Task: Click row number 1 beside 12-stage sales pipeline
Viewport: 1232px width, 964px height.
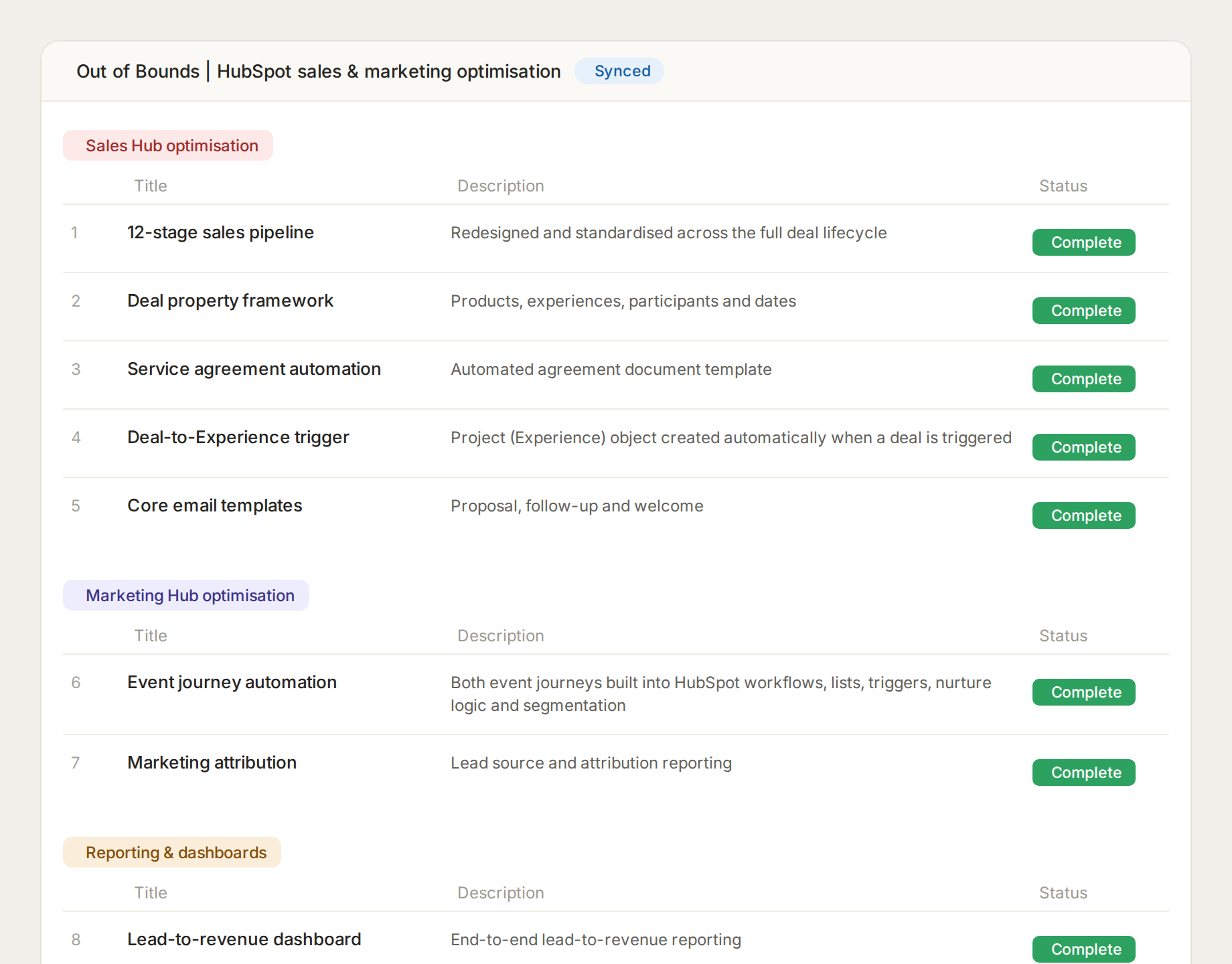Action: coord(75,233)
